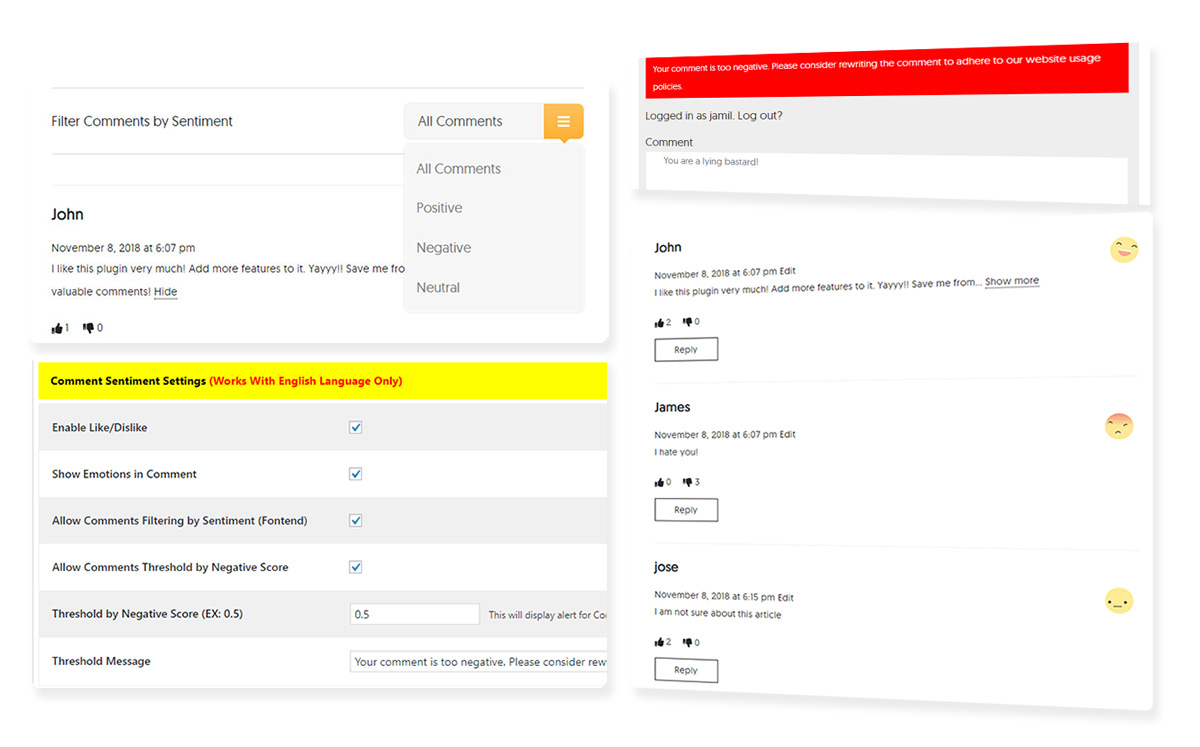Click the thumbs up icon on jose's comment
The width and height of the screenshot is (1200, 747).
pyautogui.click(x=660, y=641)
